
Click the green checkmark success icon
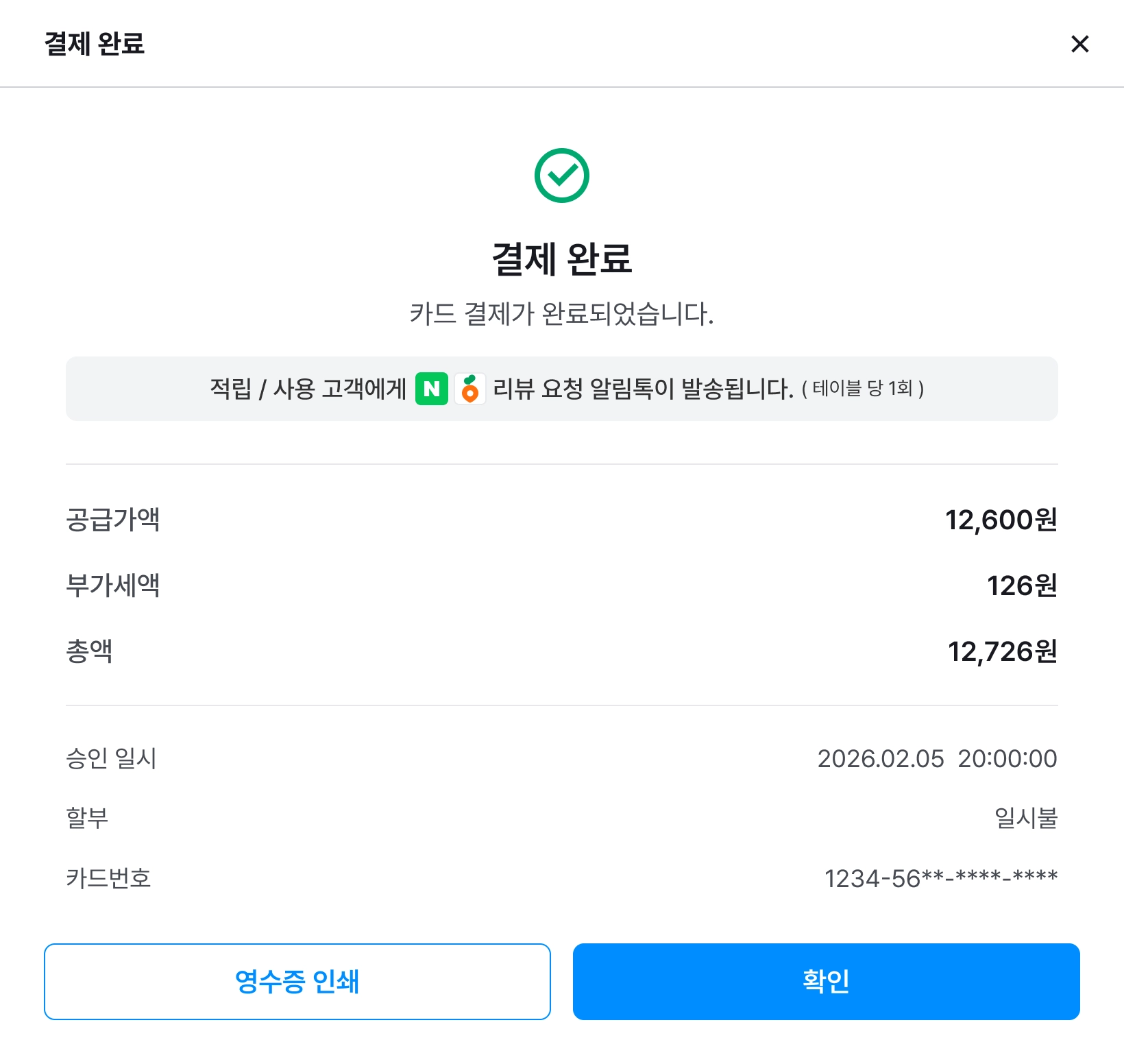(x=562, y=176)
